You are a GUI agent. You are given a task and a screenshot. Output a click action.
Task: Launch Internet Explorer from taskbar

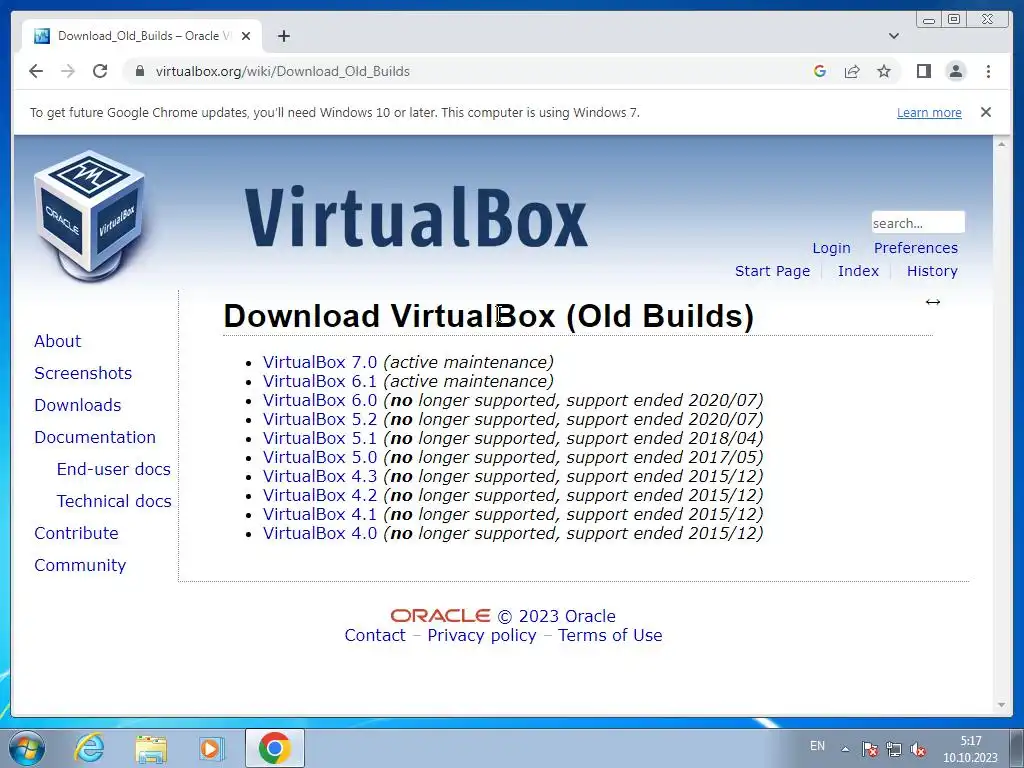pyautogui.click(x=89, y=748)
